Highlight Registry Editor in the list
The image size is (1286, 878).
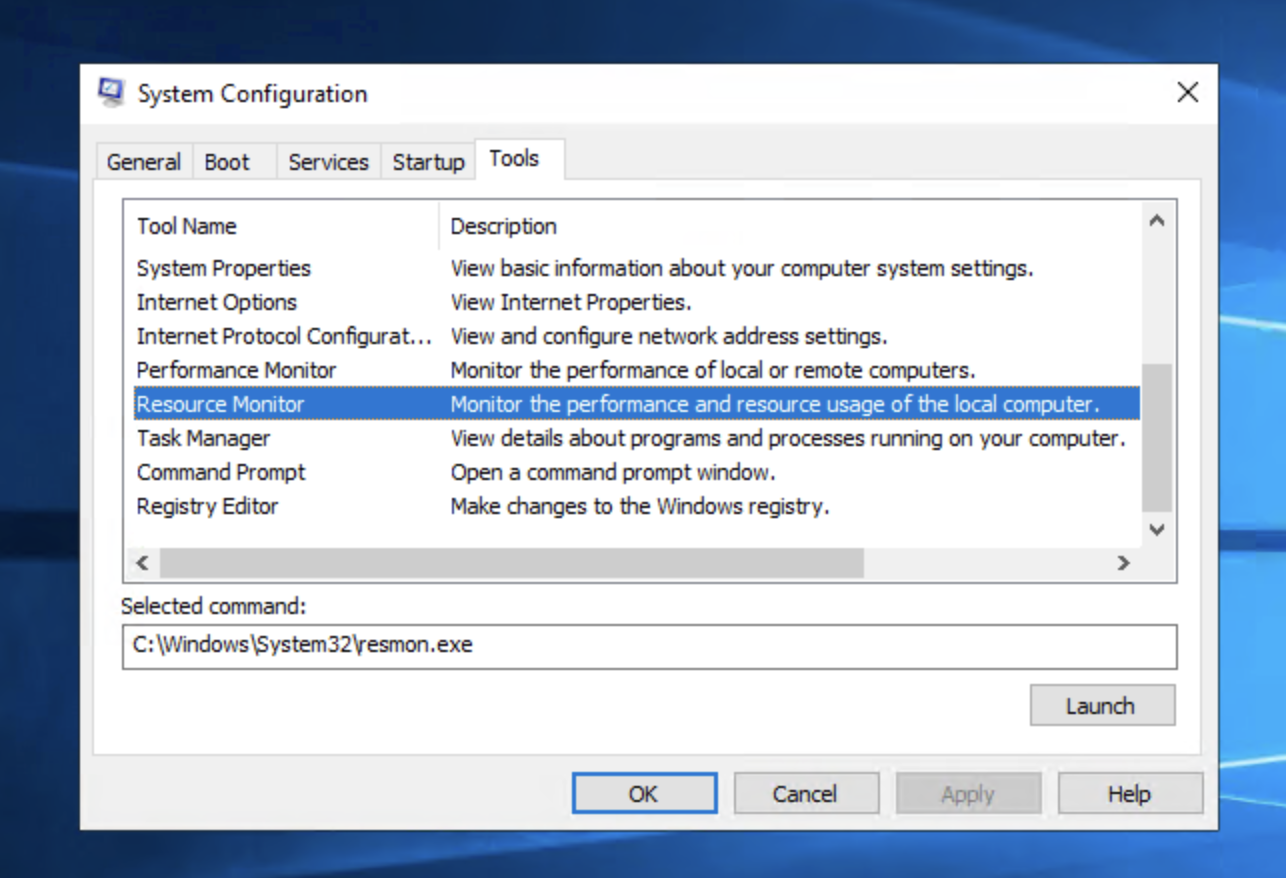207,506
